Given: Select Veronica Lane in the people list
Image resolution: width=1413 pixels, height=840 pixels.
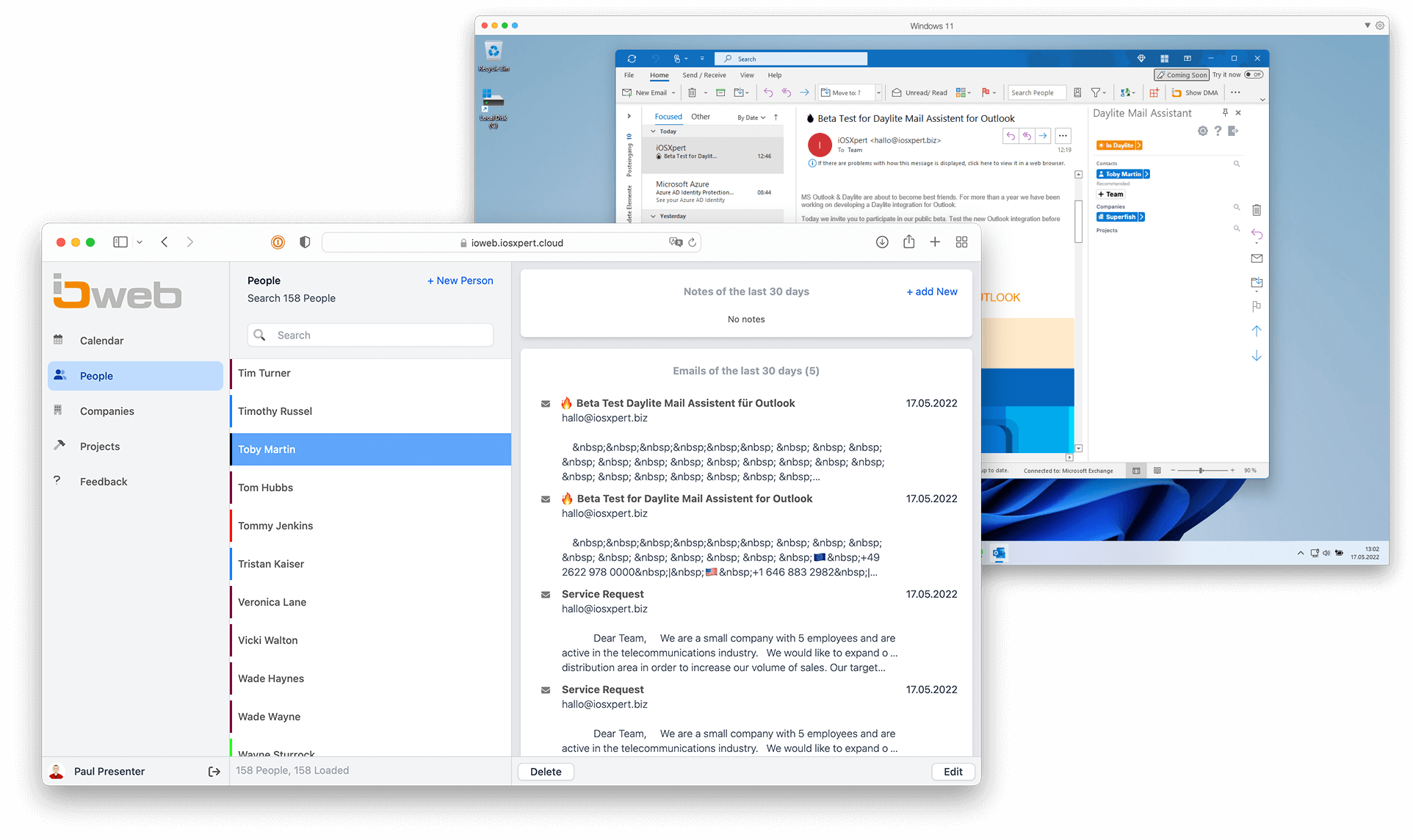Looking at the screenshot, I should click(371, 602).
